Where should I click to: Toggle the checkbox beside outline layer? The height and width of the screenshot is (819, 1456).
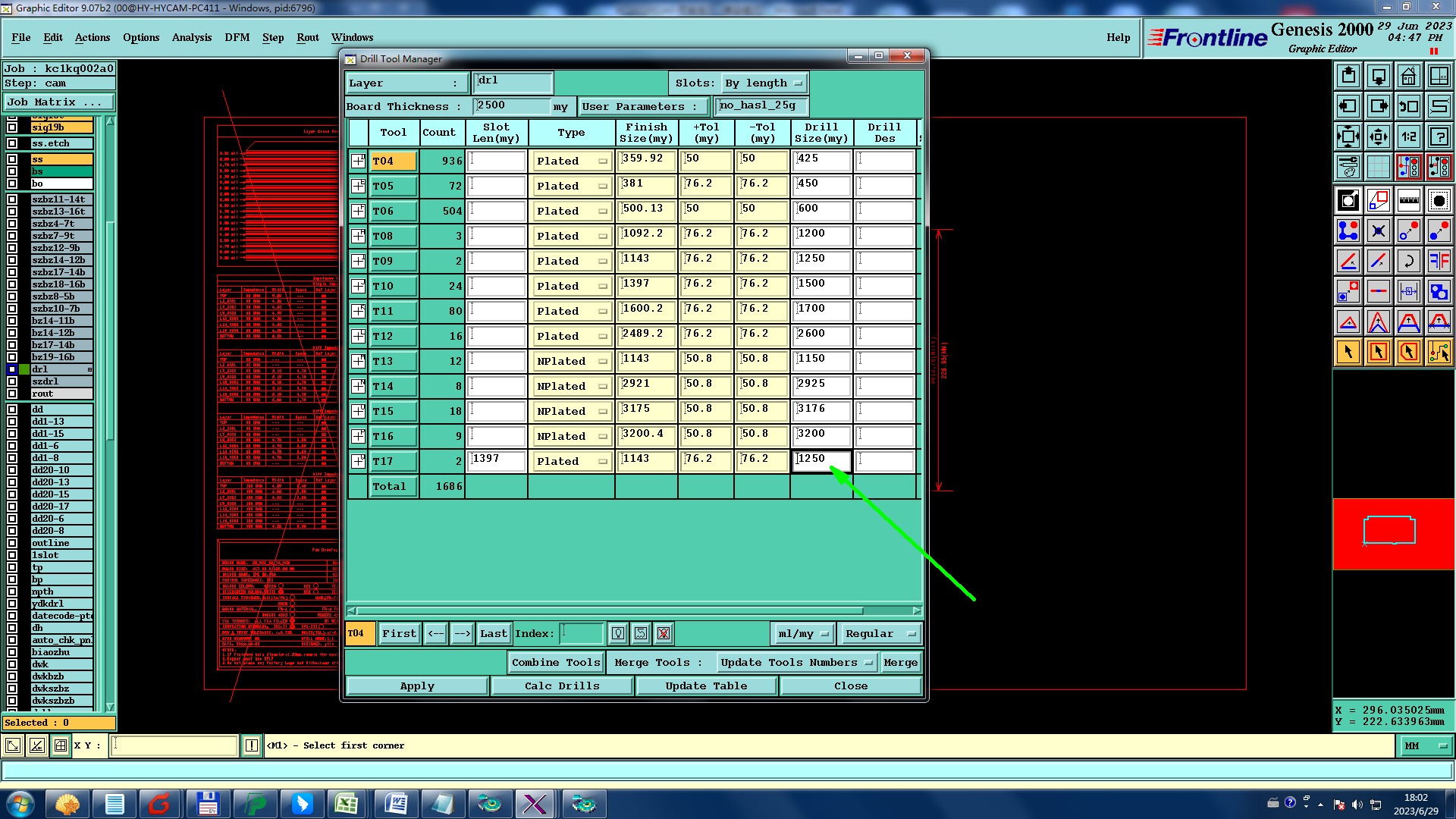point(12,543)
